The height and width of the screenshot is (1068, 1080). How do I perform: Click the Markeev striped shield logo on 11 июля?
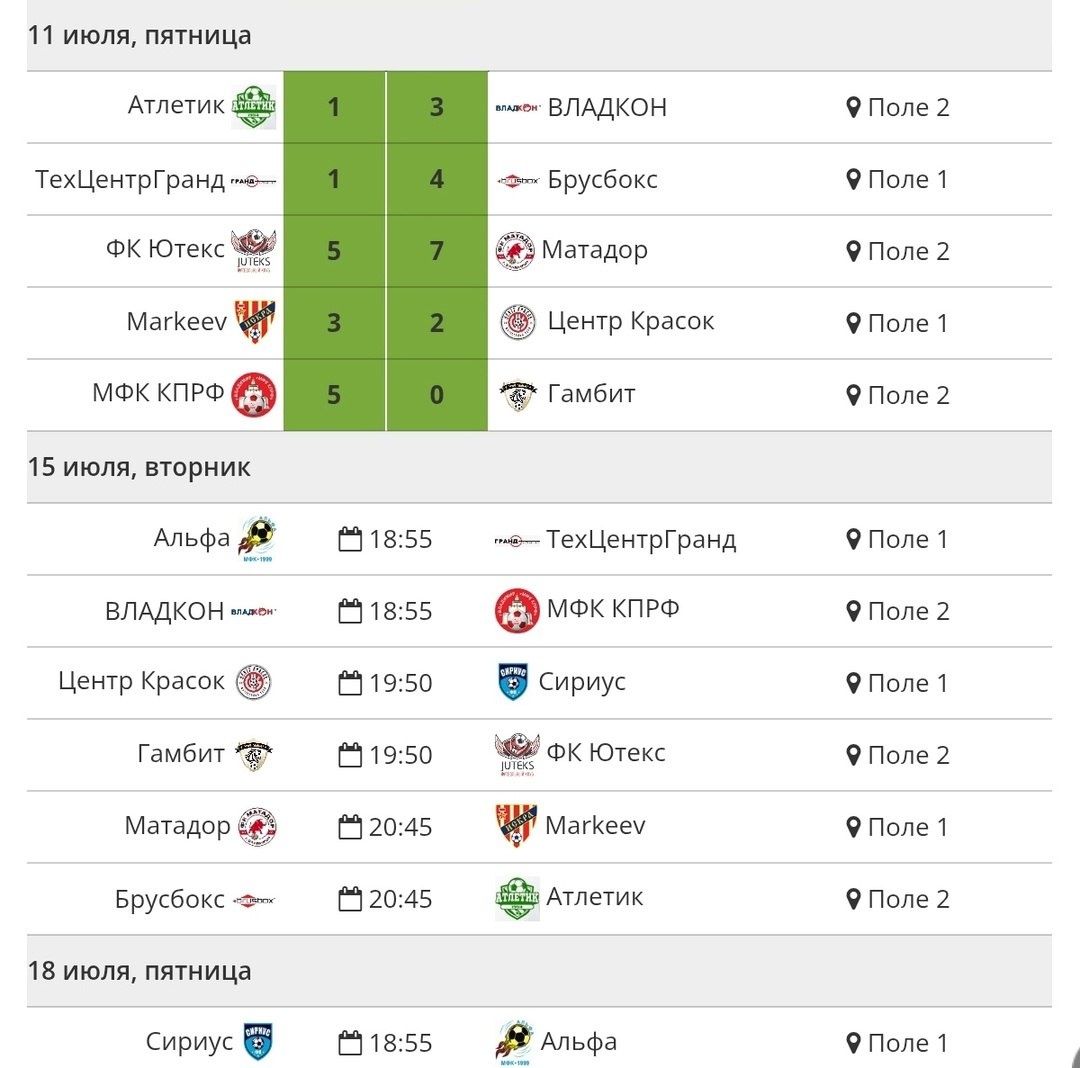point(255,322)
